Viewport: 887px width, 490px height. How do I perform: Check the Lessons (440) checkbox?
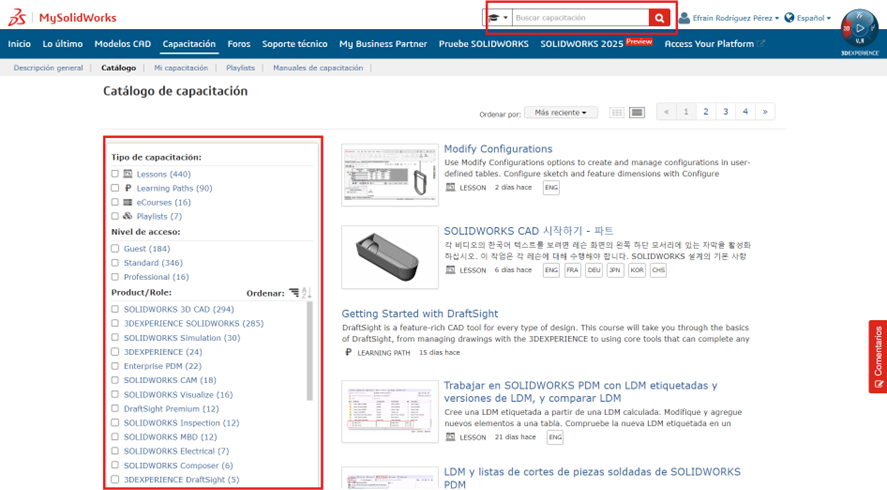coord(115,174)
